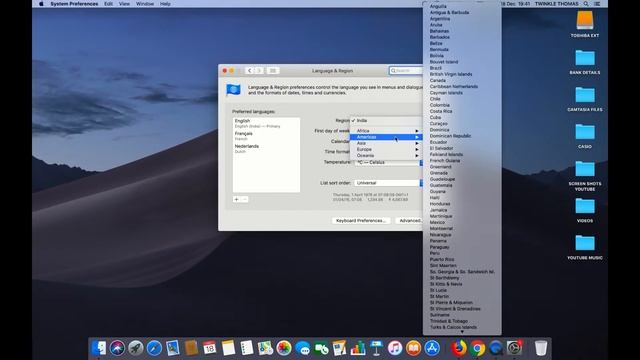
Task: Open iTunes music note icon
Action: [x=395, y=348]
